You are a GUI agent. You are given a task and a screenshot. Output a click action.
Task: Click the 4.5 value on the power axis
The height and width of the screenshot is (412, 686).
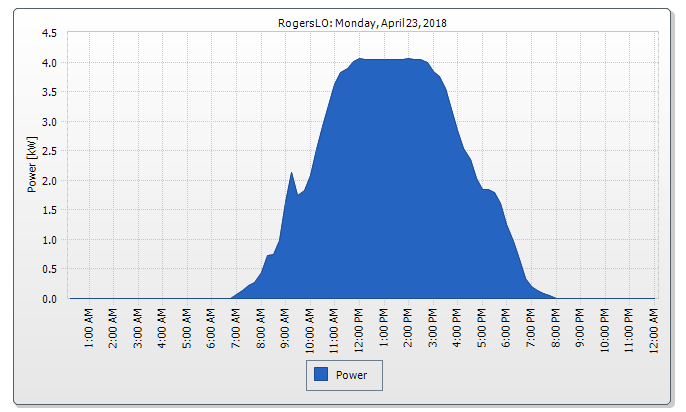pyautogui.click(x=48, y=33)
